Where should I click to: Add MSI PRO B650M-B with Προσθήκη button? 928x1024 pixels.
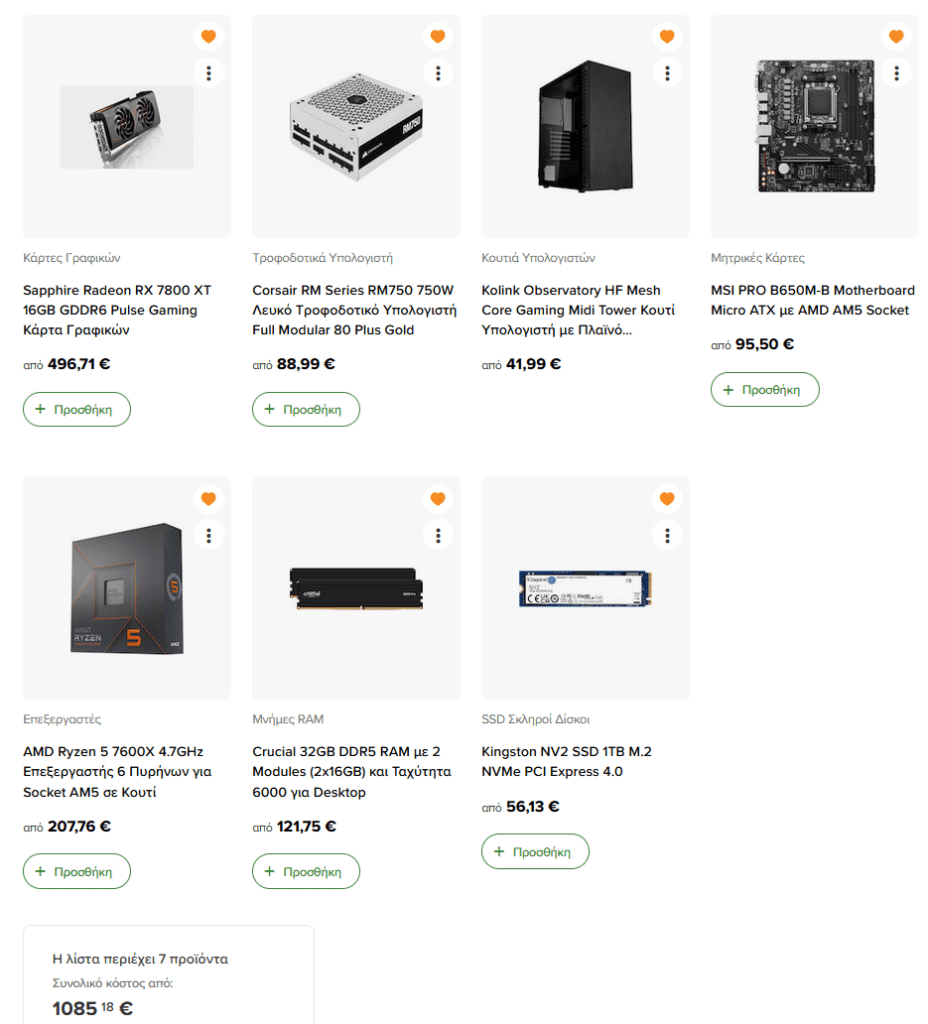[765, 390]
